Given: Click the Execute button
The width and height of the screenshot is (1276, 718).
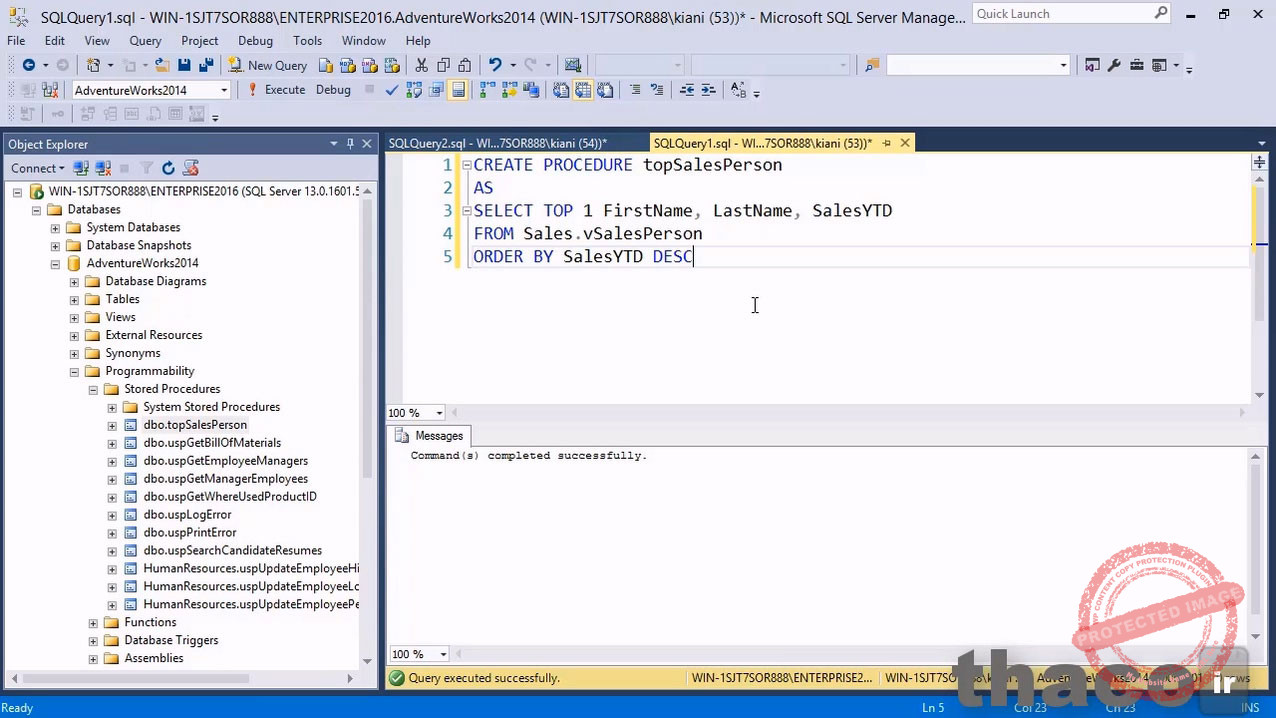Looking at the screenshot, I should tap(284, 90).
